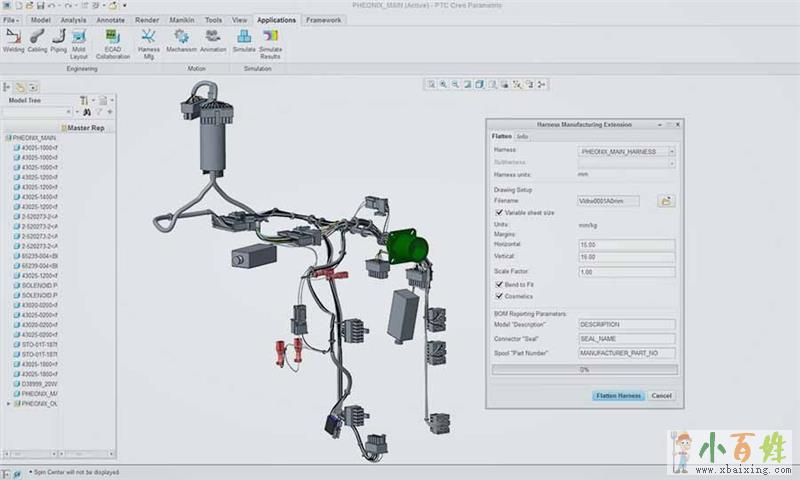Click the Flatten Harness button
The width and height of the screenshot is (800, 480).
(x=618, y=395)
